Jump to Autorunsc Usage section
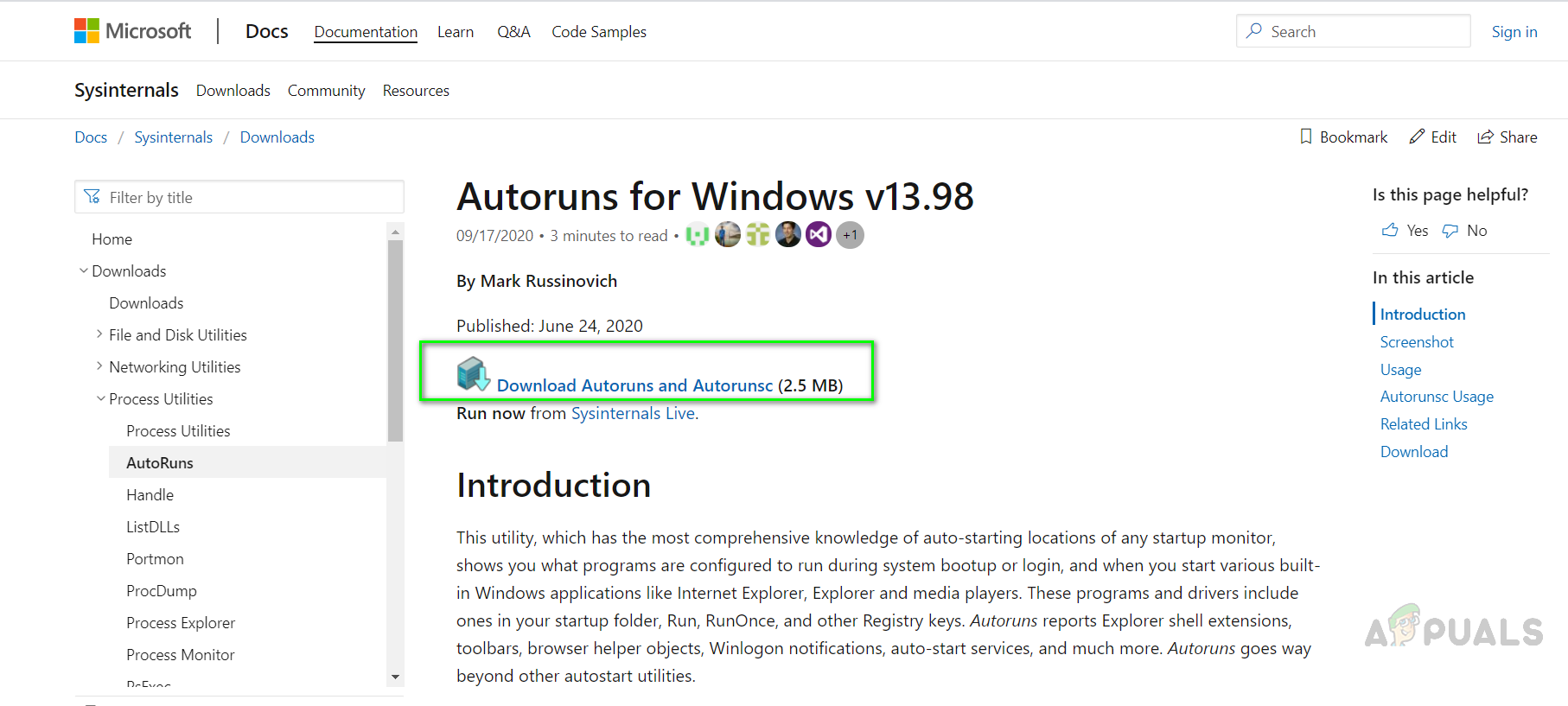Image resolution: width=1568 pixels, height=706 pixels. coord(1437,397)
